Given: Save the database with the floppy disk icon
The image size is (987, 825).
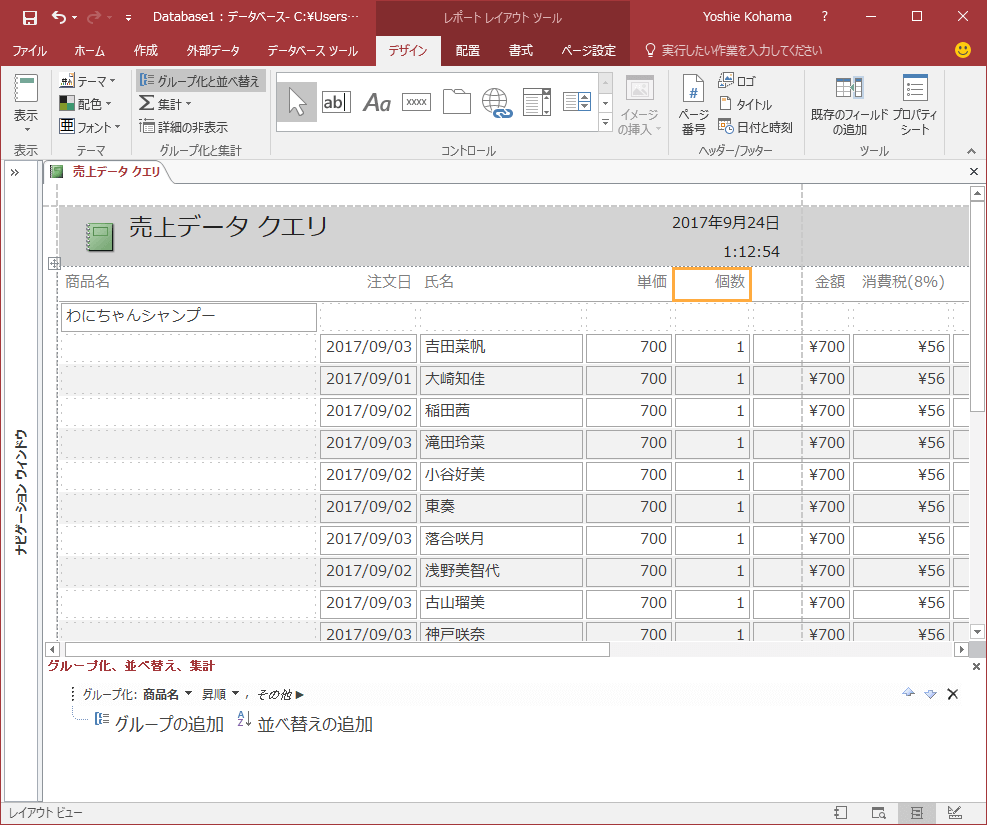Looking at the screenshot, I should pos(30,18).
